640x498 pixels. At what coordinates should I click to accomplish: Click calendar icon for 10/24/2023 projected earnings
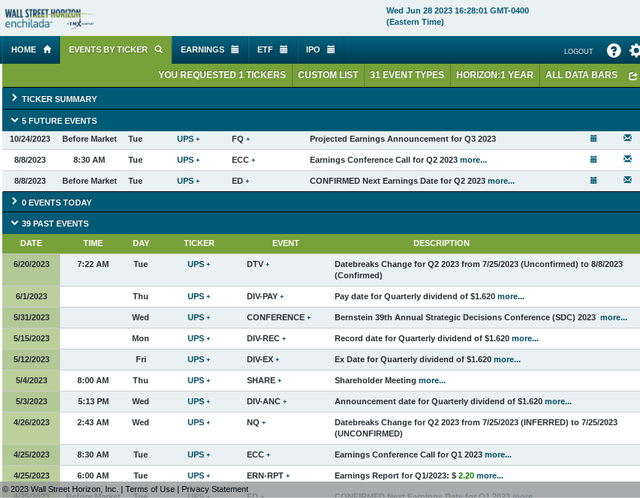(x=593, y=138)
